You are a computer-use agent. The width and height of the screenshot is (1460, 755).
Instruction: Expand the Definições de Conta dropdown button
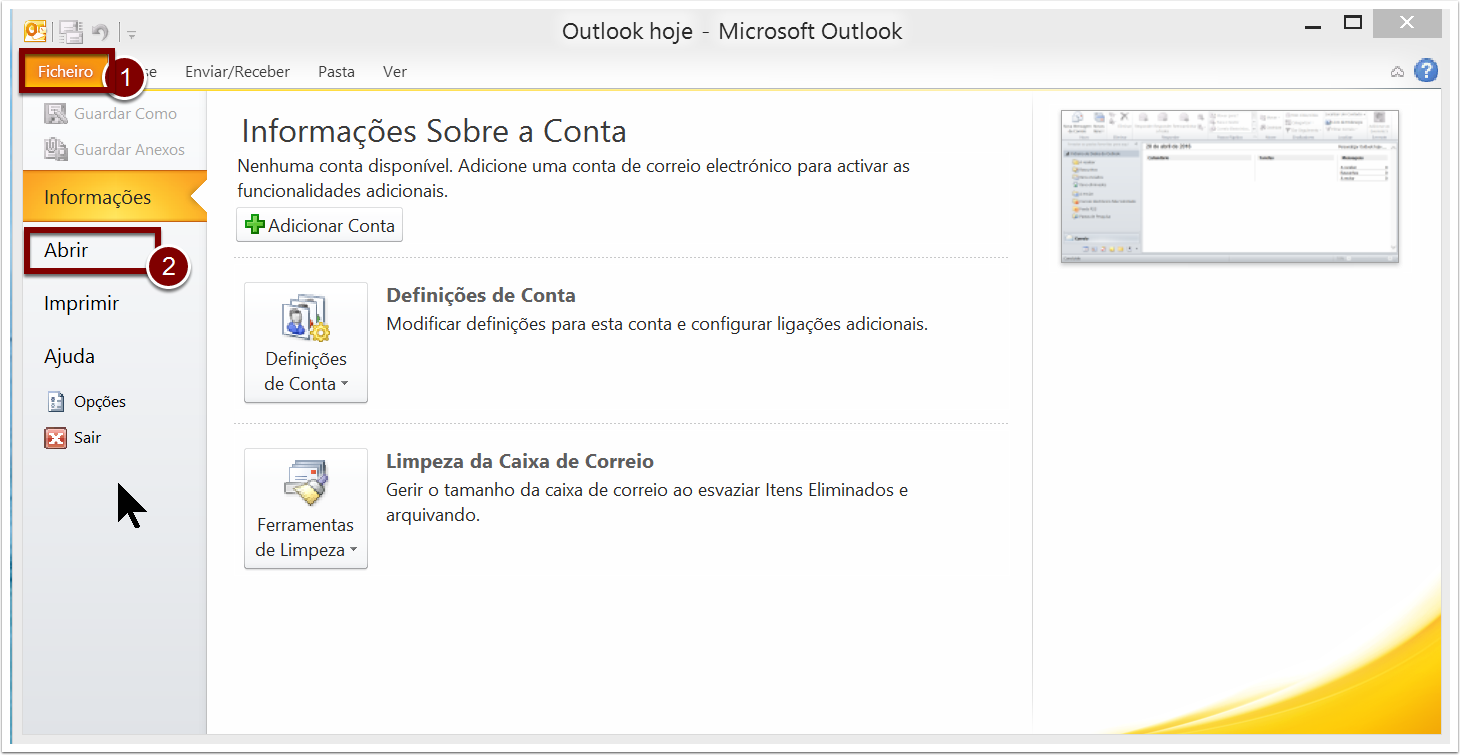click(x=306, y=343)
